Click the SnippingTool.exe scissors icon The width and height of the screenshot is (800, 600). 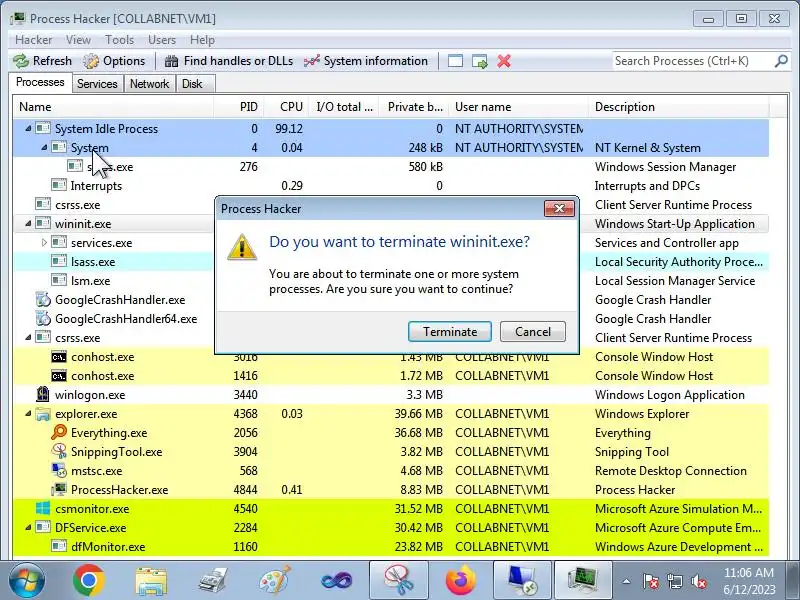[59, 452]
